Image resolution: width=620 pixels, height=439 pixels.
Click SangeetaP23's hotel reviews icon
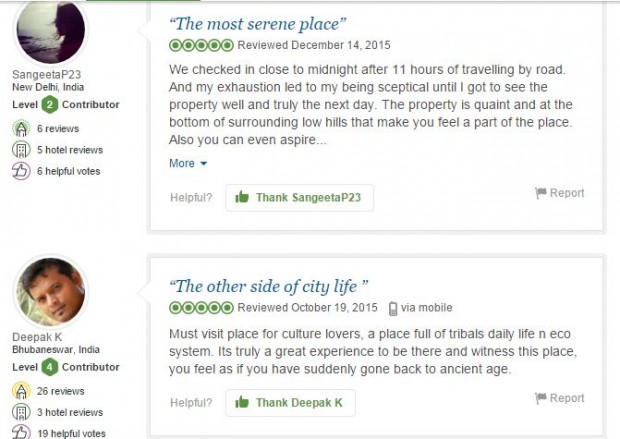(x=21, y=149)
